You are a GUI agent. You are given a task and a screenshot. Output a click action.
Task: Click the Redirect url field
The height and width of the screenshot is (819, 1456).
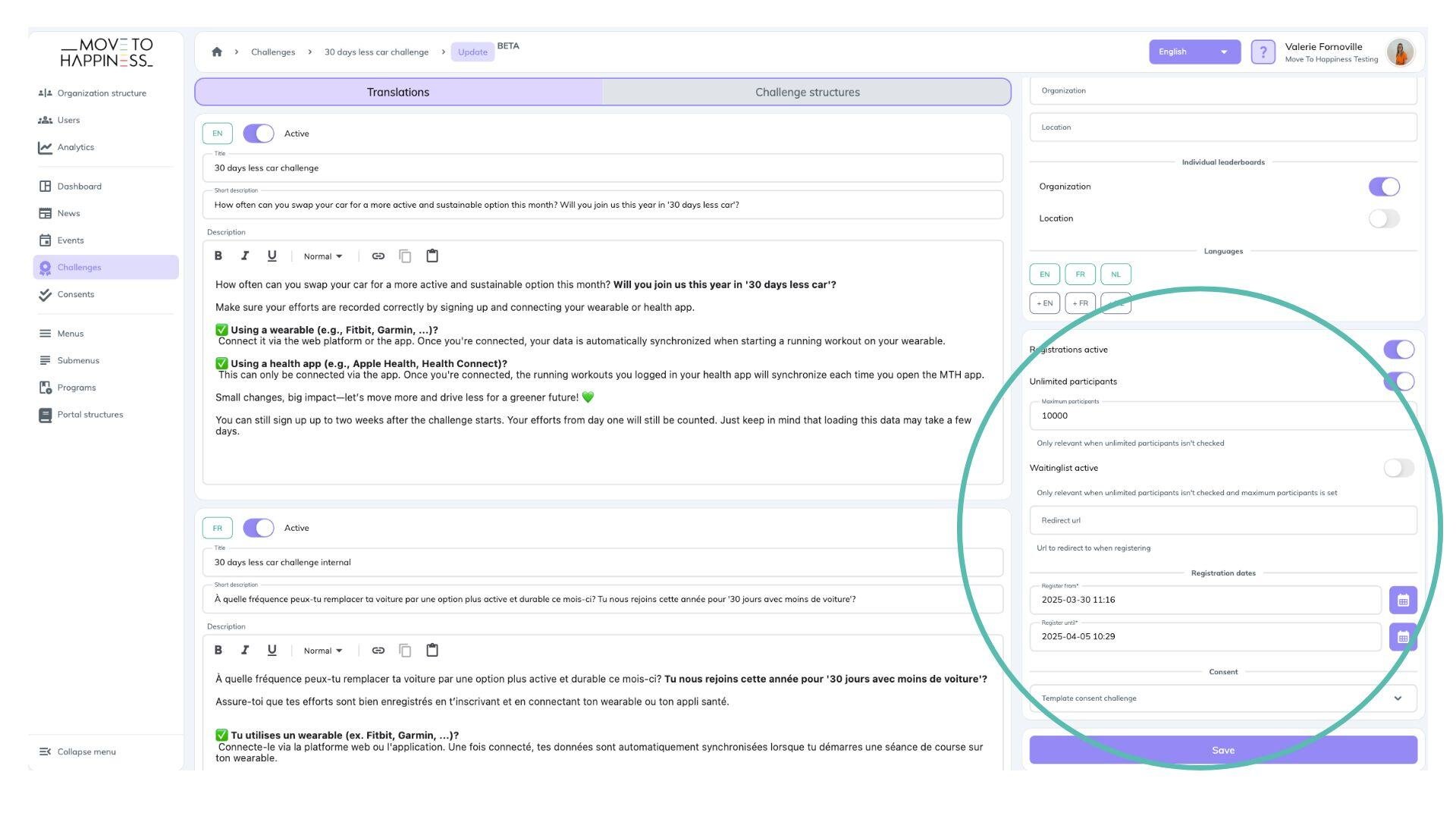[x=1223, y=521]
